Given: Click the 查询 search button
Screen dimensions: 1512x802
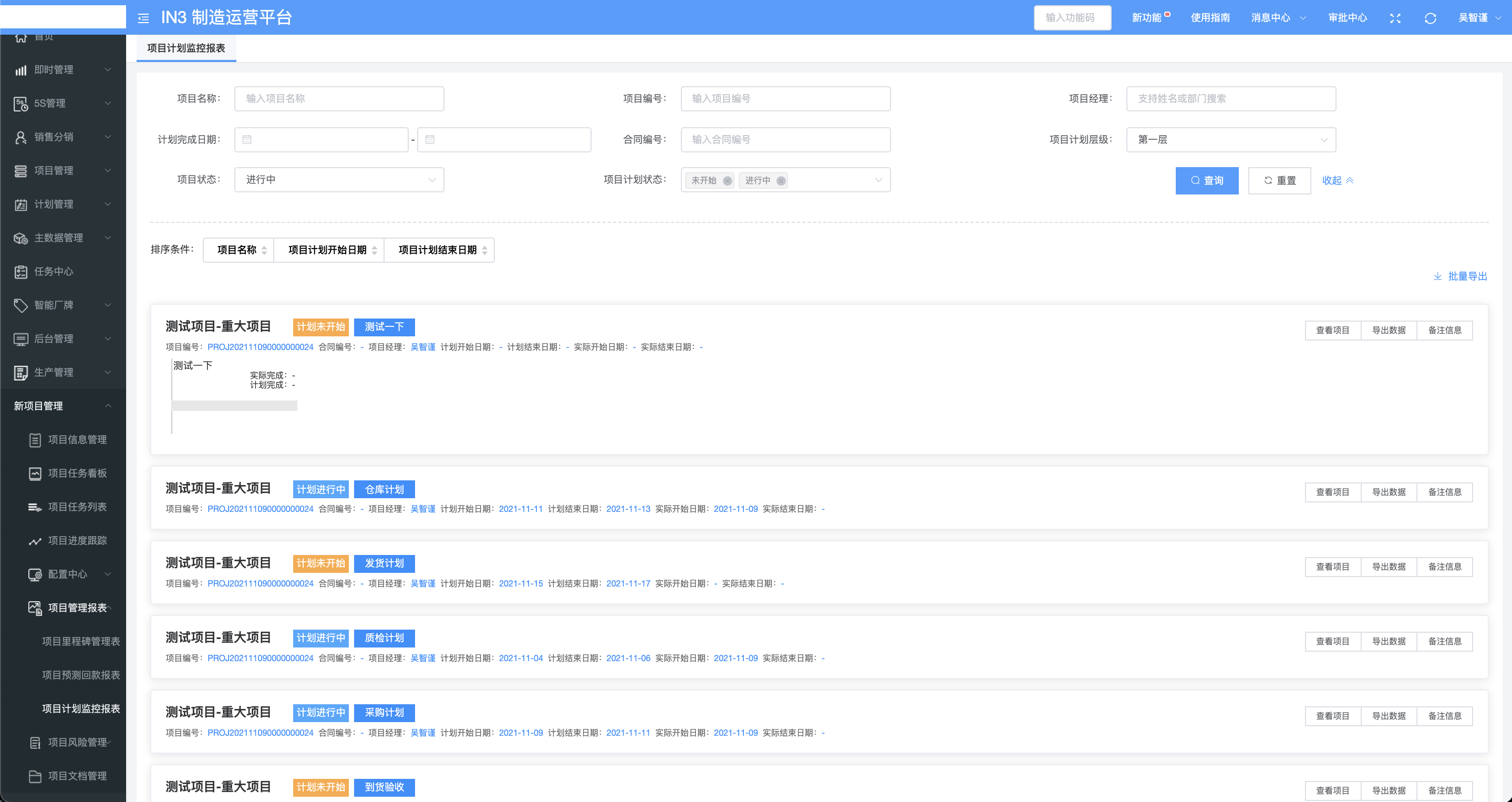Looking at the screenshot, I should pos(1207,180).
